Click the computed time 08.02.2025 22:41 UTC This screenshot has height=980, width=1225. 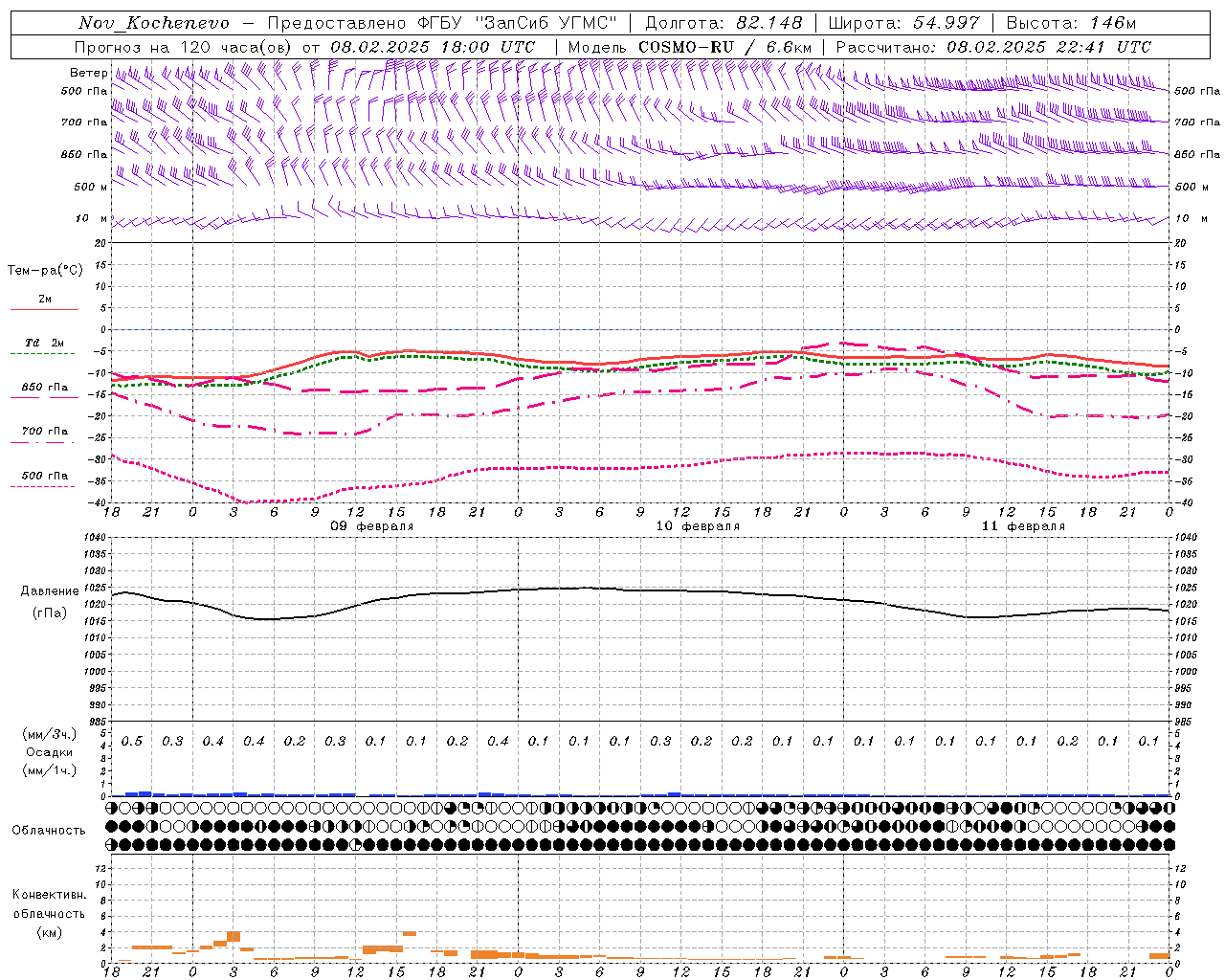(x=1049, y=47)
